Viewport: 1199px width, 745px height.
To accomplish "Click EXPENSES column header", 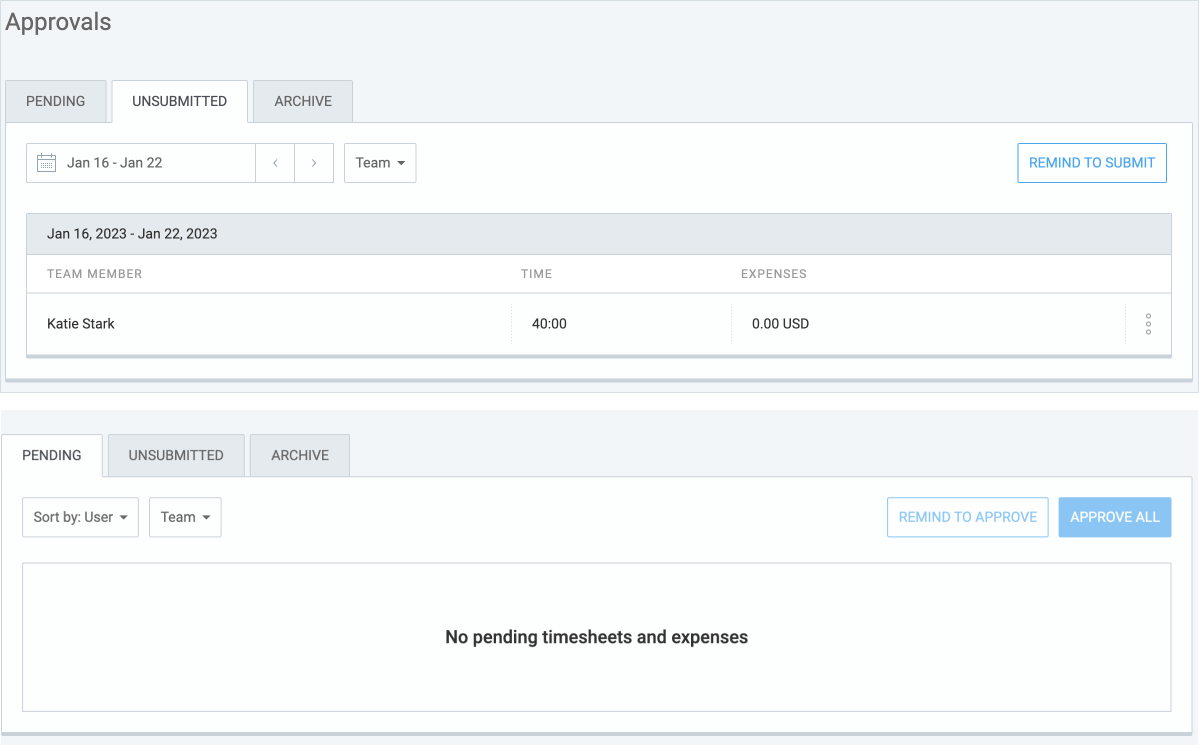I will (x=773, y=274).
